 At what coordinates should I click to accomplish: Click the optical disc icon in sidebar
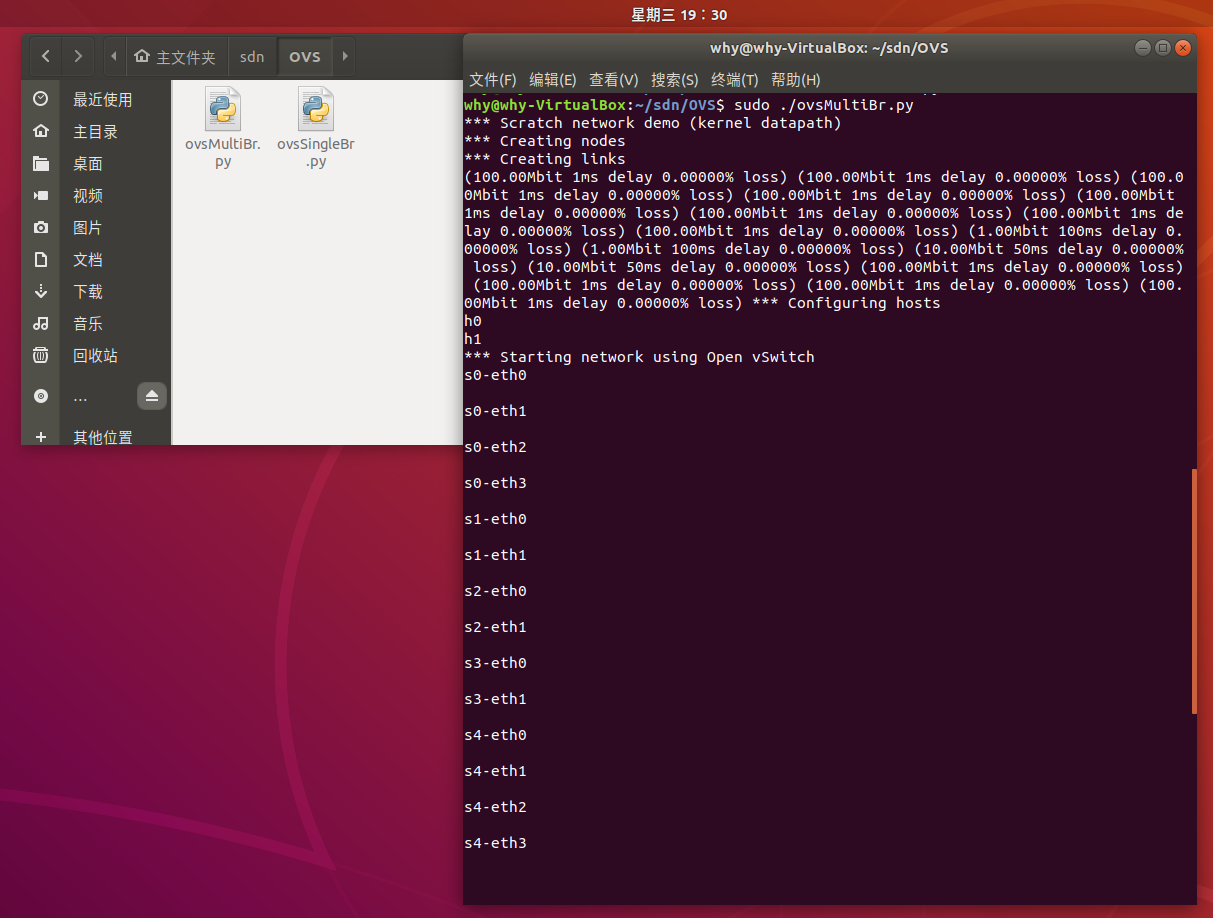click(41, 396)
